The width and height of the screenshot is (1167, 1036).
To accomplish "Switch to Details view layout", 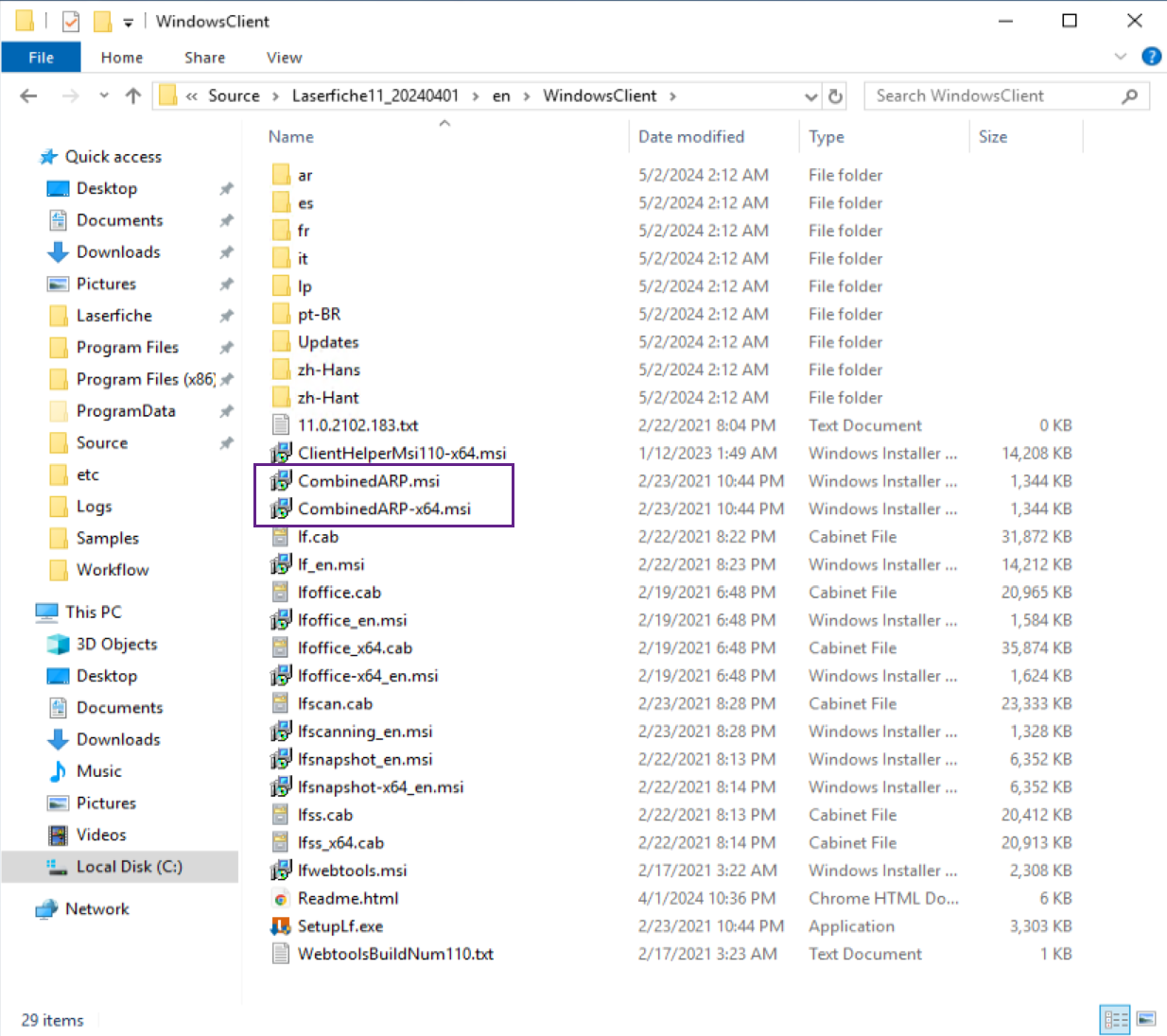I will coord(1116,1019).
